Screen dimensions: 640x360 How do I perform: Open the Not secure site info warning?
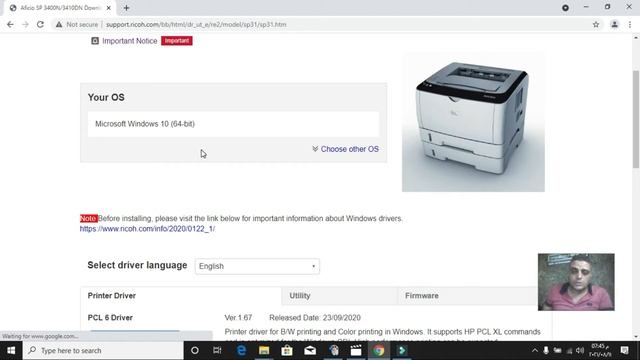pyautogui.click(x=77, y=24)
